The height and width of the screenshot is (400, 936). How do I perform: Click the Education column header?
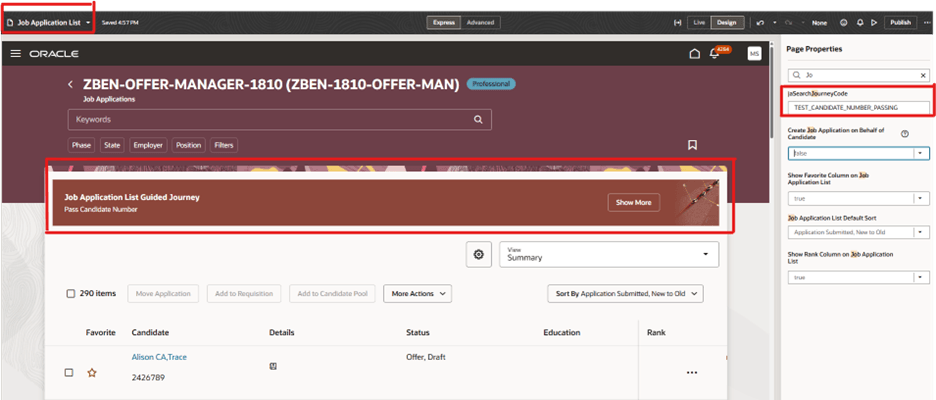[x=562, y=333]
